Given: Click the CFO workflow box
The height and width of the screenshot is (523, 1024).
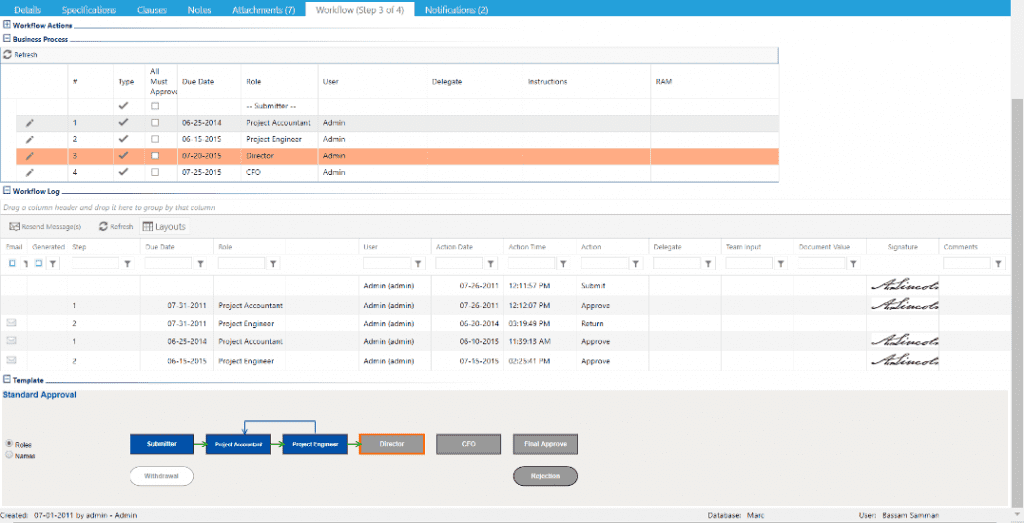Looking at the screenshot, I should coord(468,444).
